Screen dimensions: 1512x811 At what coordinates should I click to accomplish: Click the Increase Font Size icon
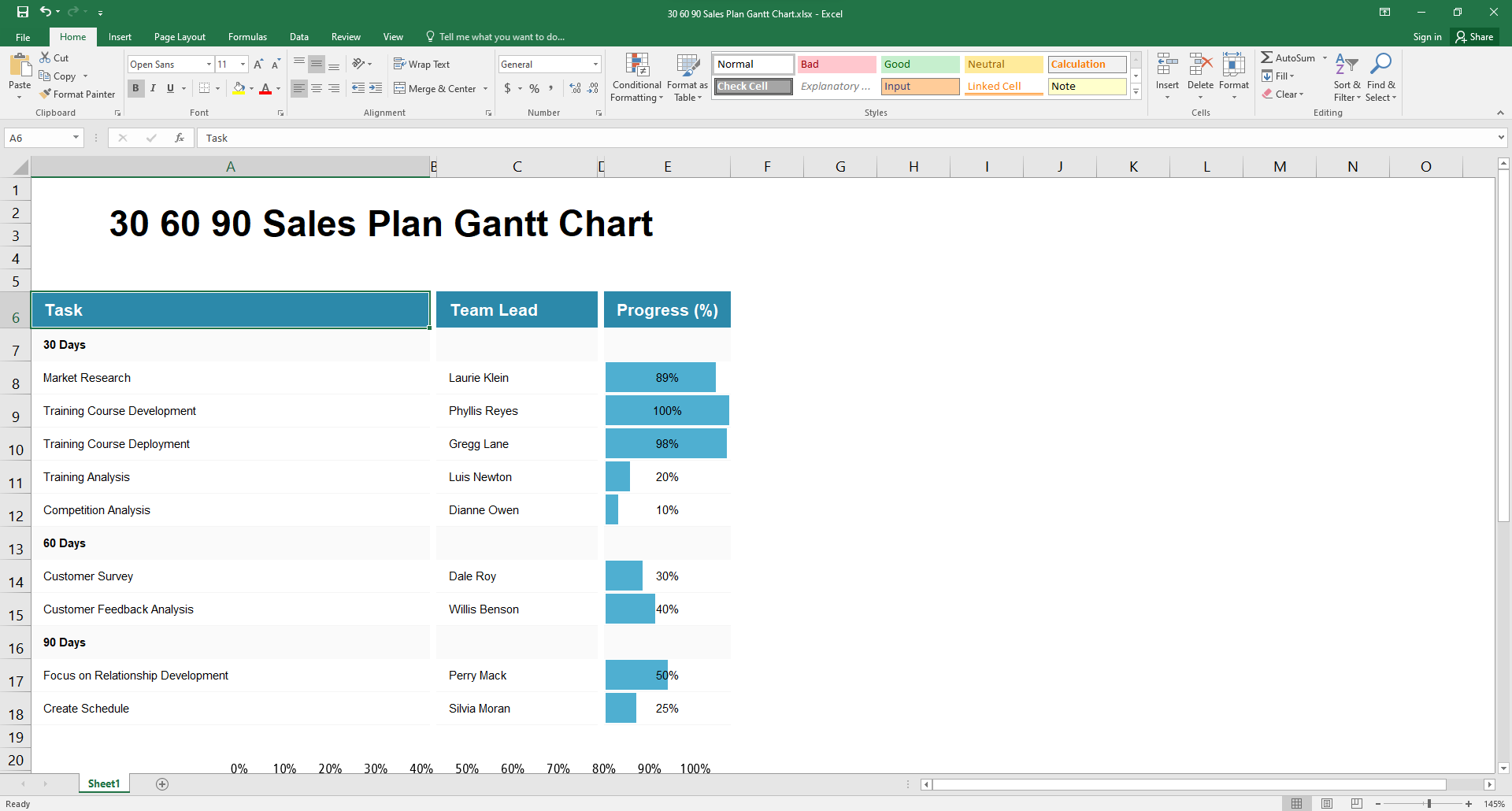258,65
